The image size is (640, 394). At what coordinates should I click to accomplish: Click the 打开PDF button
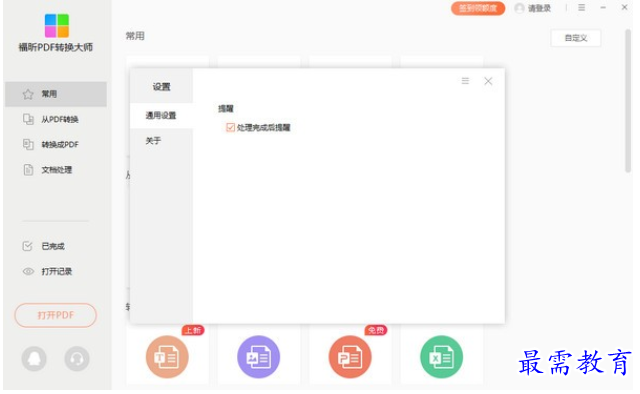(x=56, y=315)
